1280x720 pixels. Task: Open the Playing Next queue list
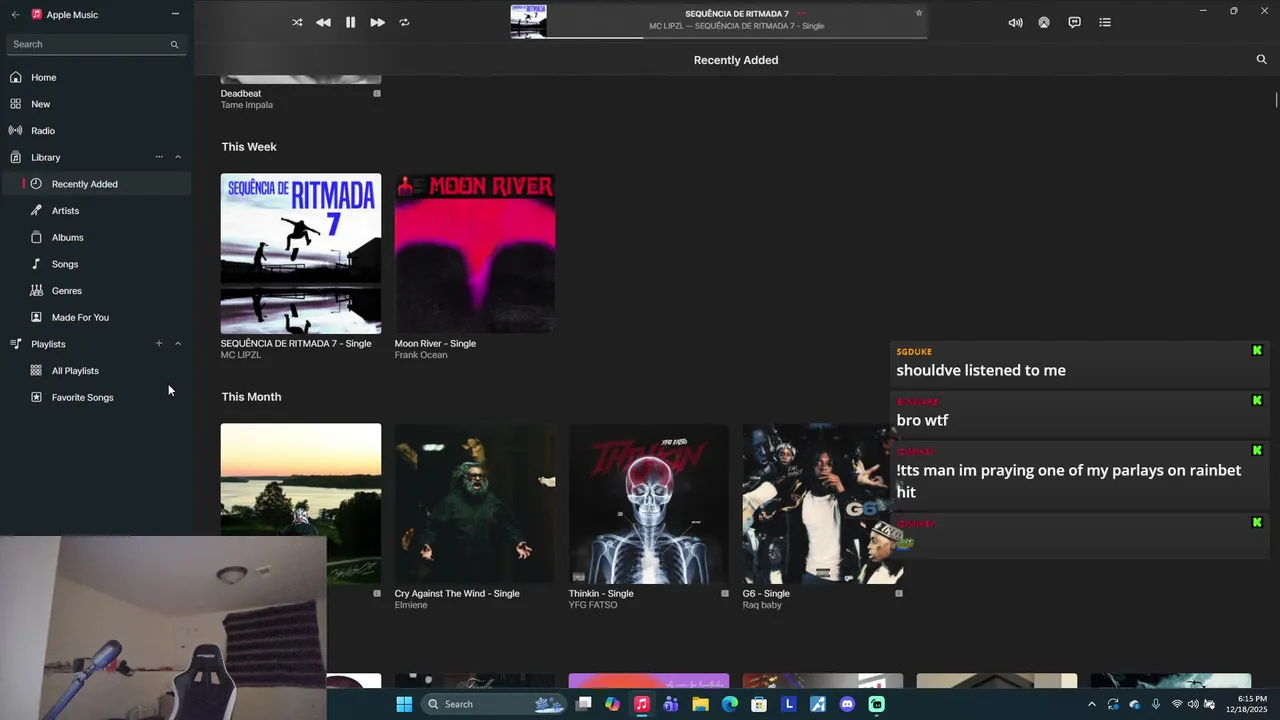coord(1105,22)
